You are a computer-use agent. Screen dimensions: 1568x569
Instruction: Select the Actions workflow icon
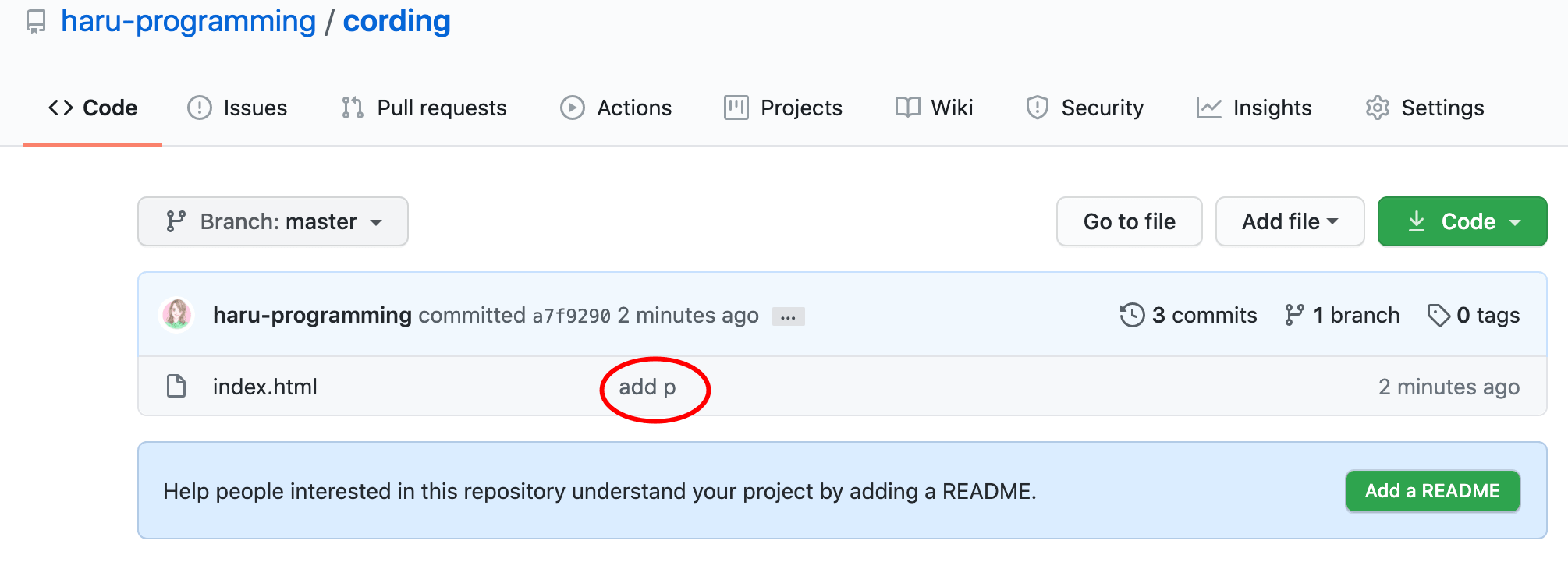(572, 108)
